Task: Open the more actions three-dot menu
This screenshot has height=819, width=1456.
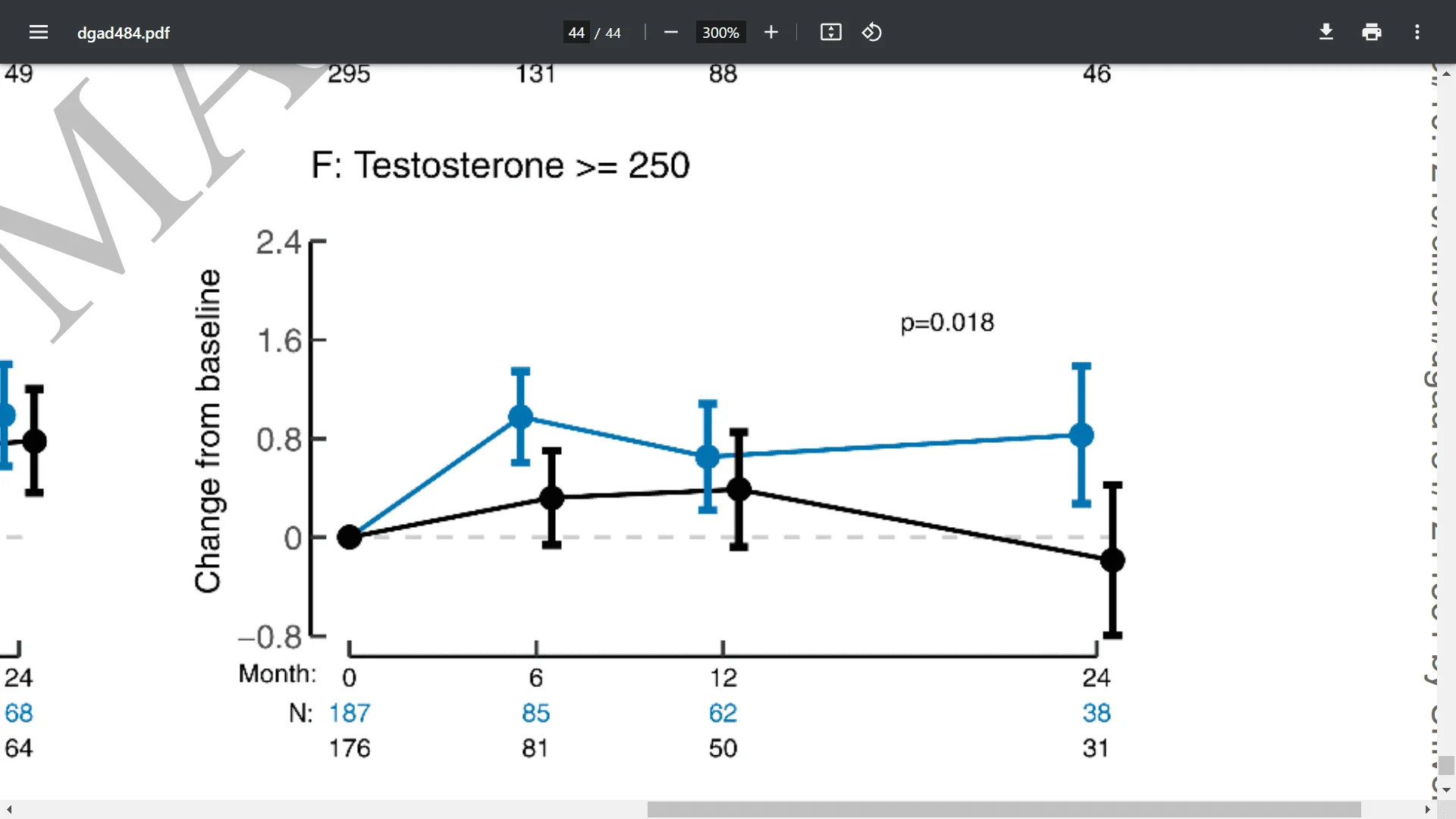Action: tap(1417, 32)
